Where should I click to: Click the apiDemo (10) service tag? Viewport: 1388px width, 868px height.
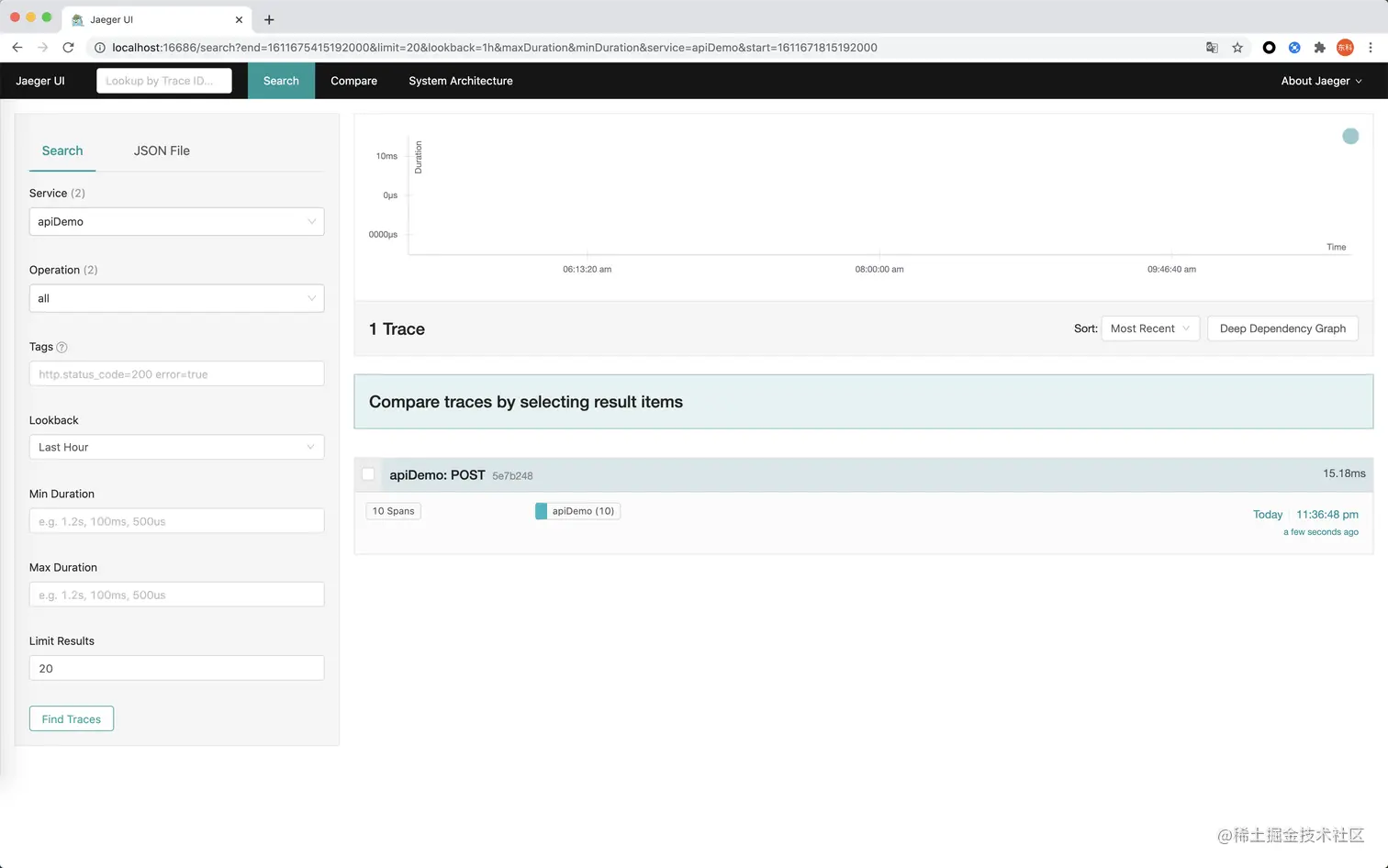click(577, 511)
